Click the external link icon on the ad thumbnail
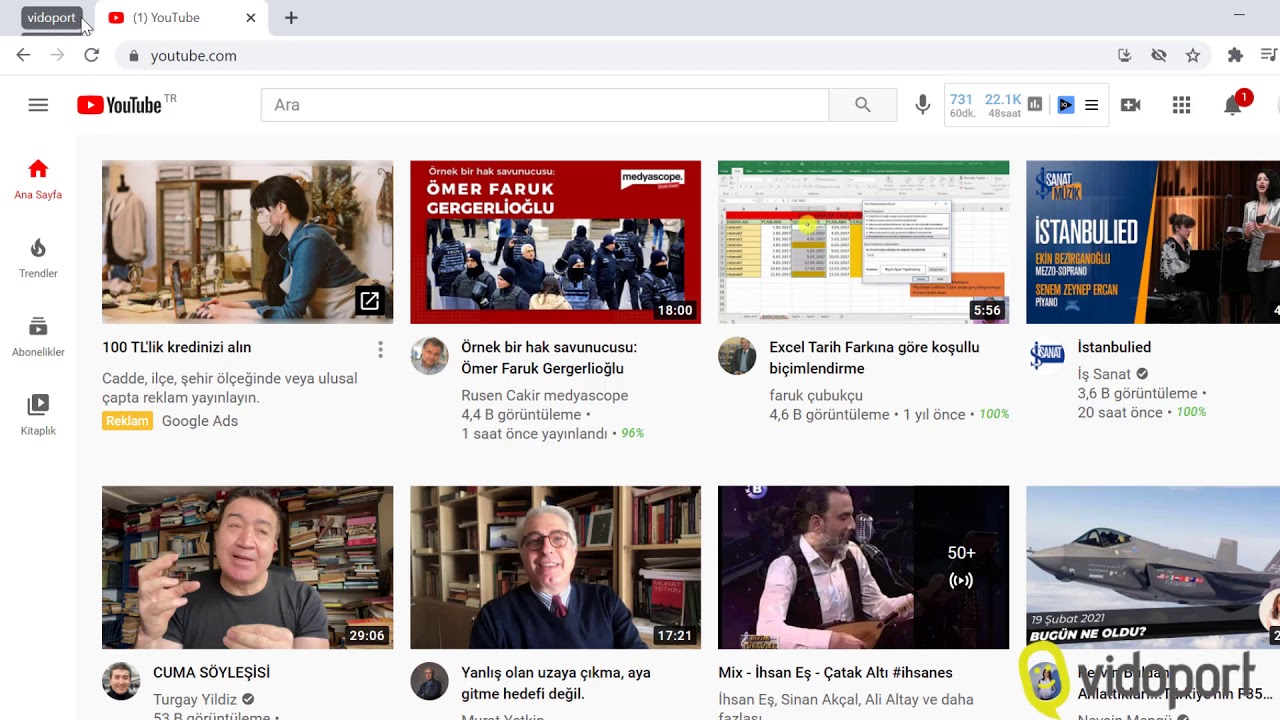This screenshot has width=1280, height=720. coord(369,300)
